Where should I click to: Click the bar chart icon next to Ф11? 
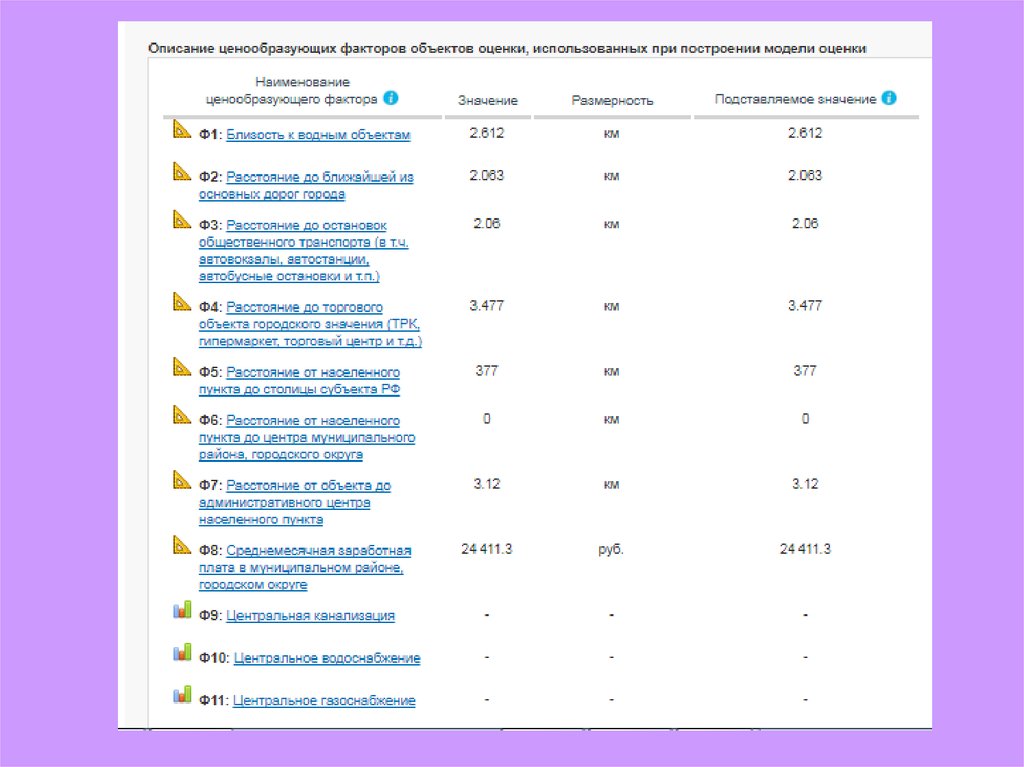(181, 695)
